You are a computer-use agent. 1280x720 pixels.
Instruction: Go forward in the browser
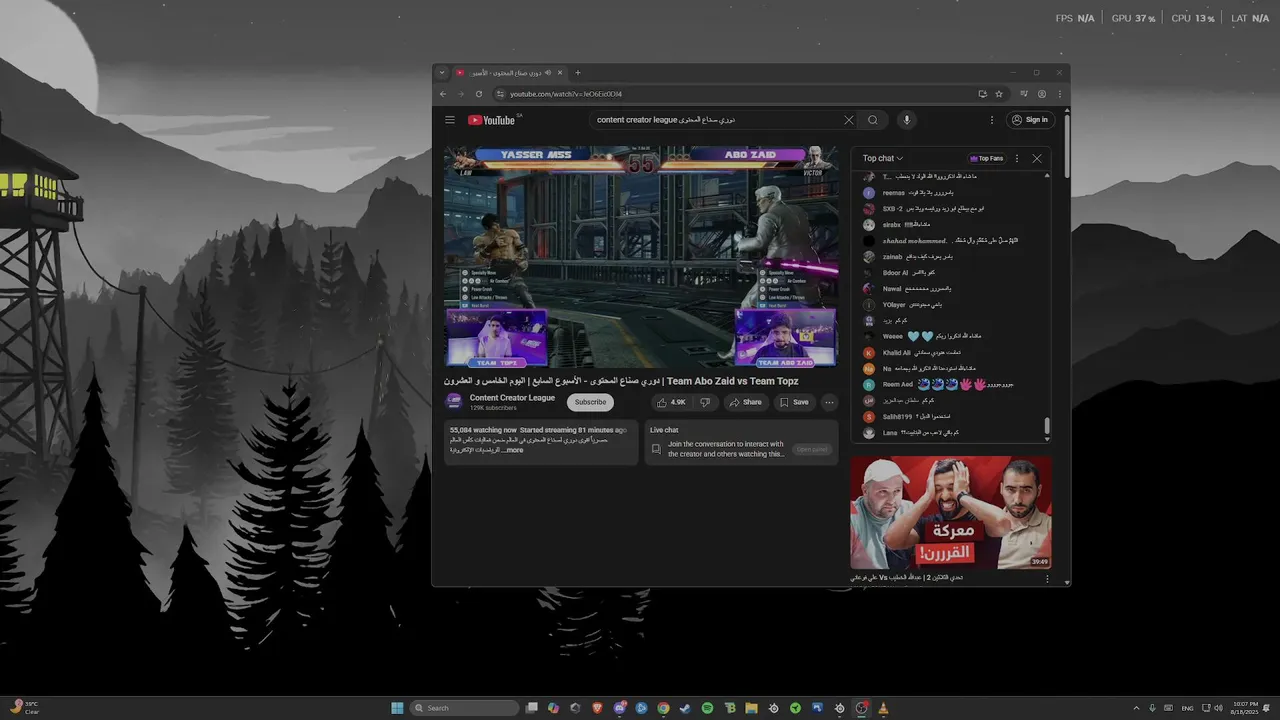coord(461,94)
